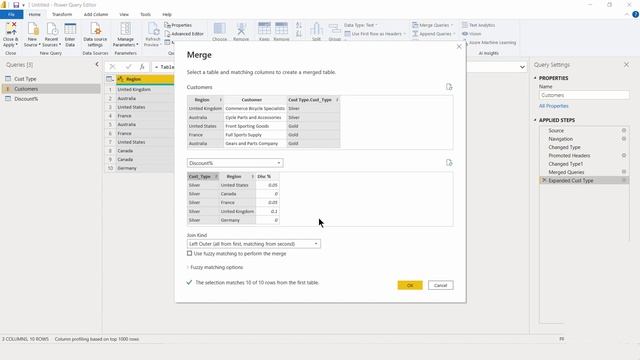
Task: Open gear settings for Source step
Action: coord(624,130)
